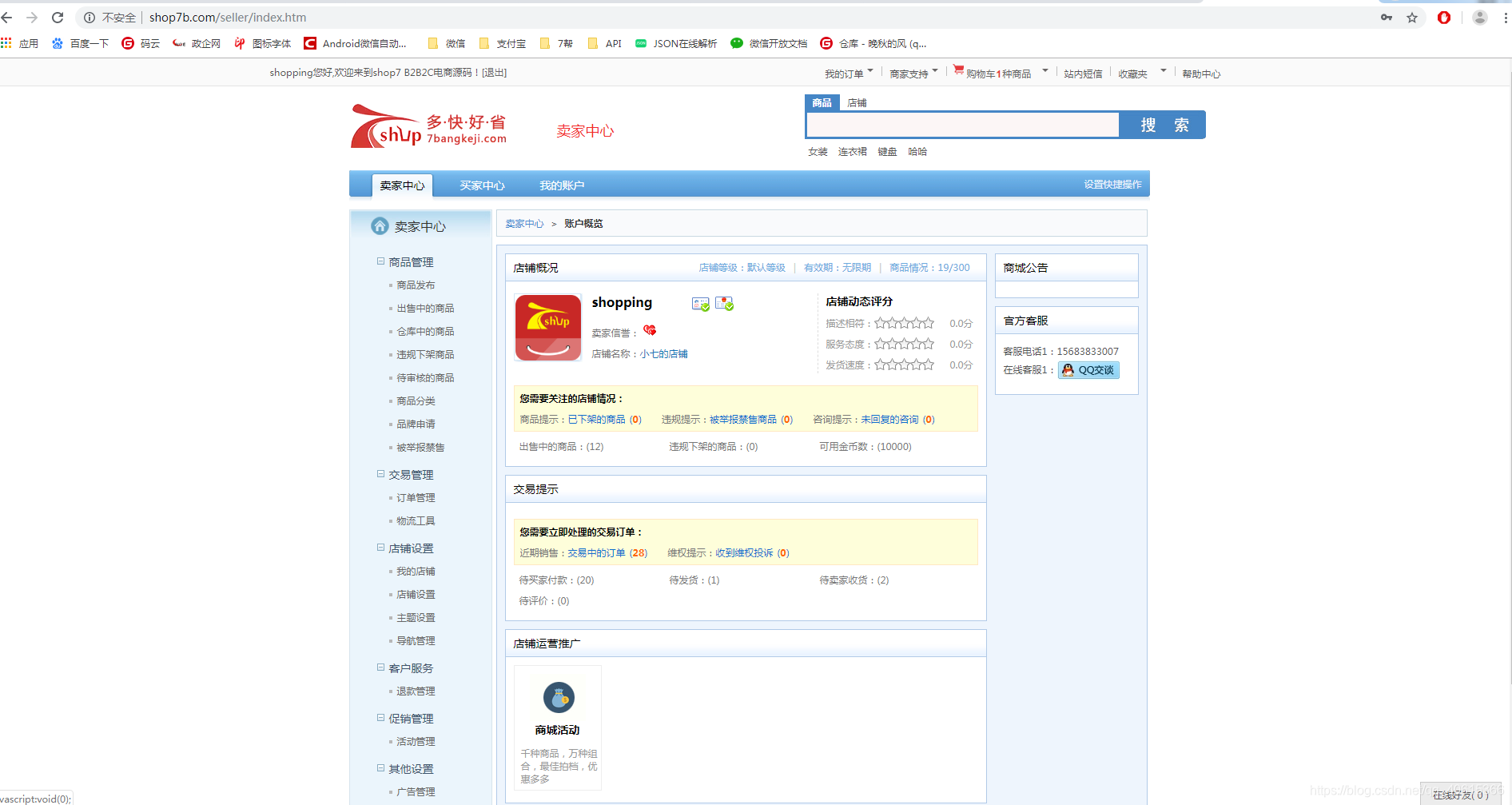Switch to the 我的账户 nav tab
The height and width of the screenshot is (805, 1512).
(562, 185)
